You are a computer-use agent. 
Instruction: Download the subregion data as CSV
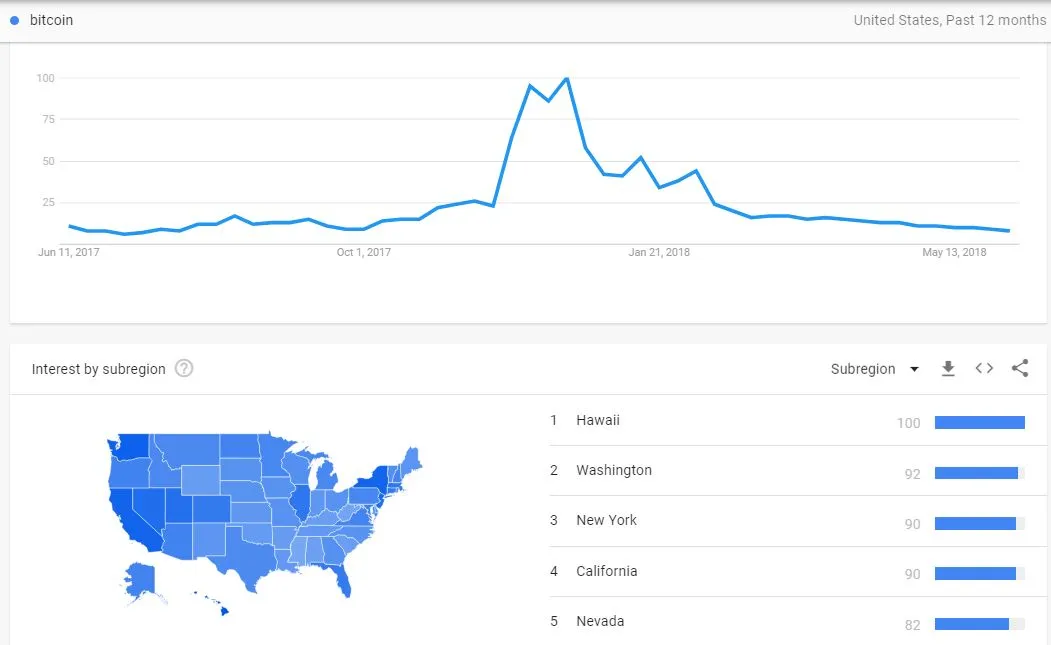[x=948, y=369]
